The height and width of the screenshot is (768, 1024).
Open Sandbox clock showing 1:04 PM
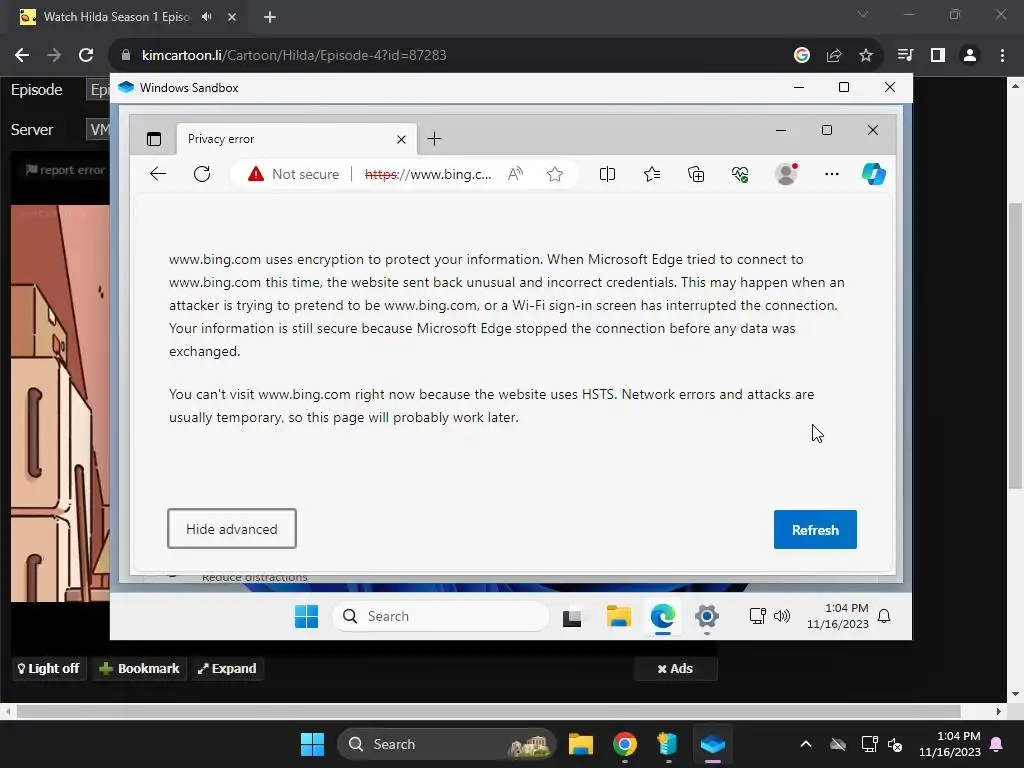838,616
